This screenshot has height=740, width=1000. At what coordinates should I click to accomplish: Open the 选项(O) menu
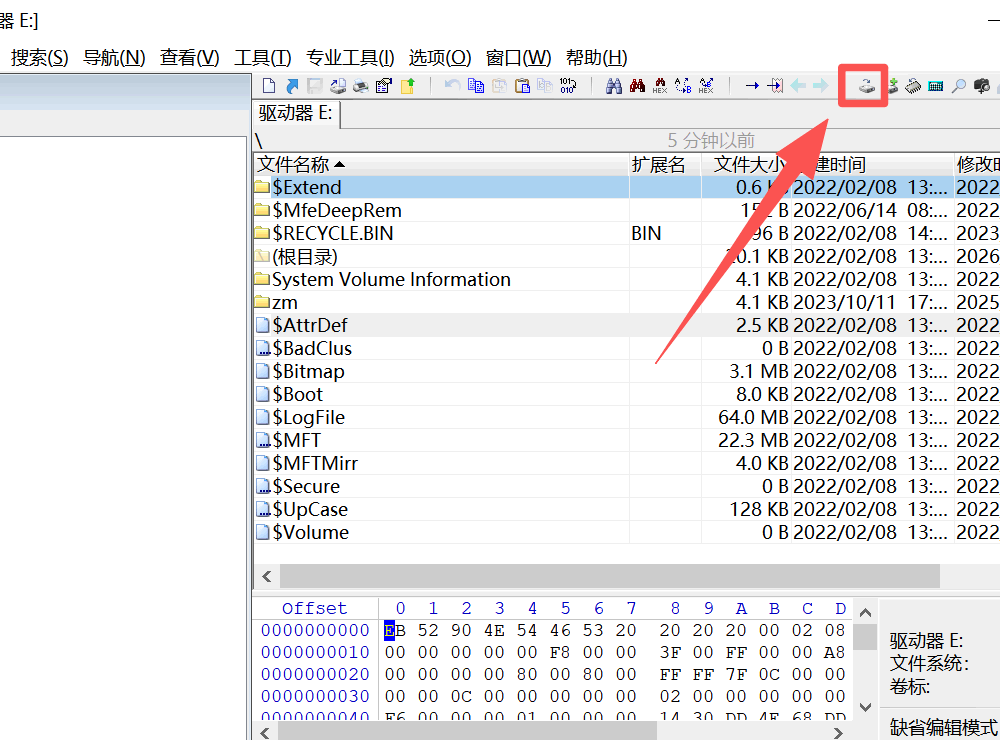tap(440, 58)
